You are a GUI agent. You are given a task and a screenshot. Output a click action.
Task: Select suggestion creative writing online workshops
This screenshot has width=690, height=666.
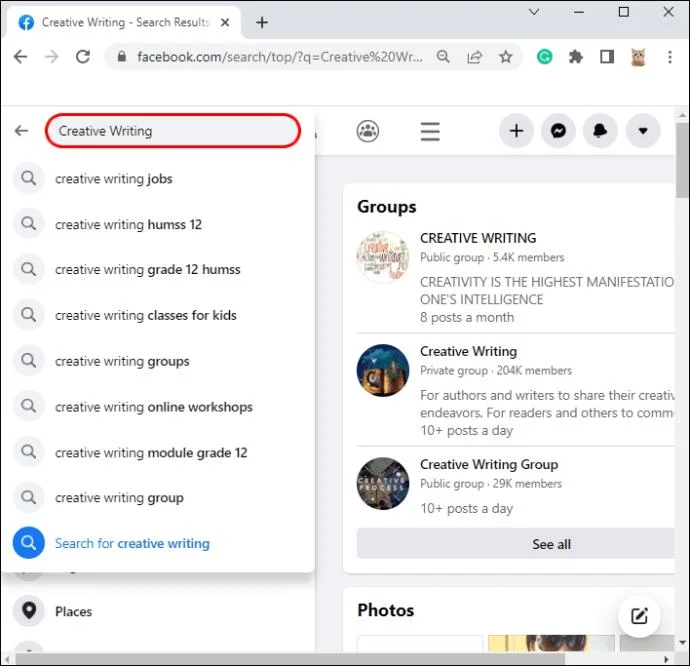(x=158, y=407)
